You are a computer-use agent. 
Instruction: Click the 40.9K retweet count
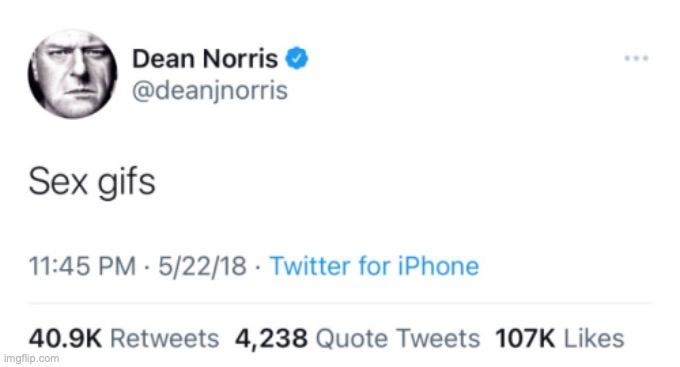pos(65,338)
